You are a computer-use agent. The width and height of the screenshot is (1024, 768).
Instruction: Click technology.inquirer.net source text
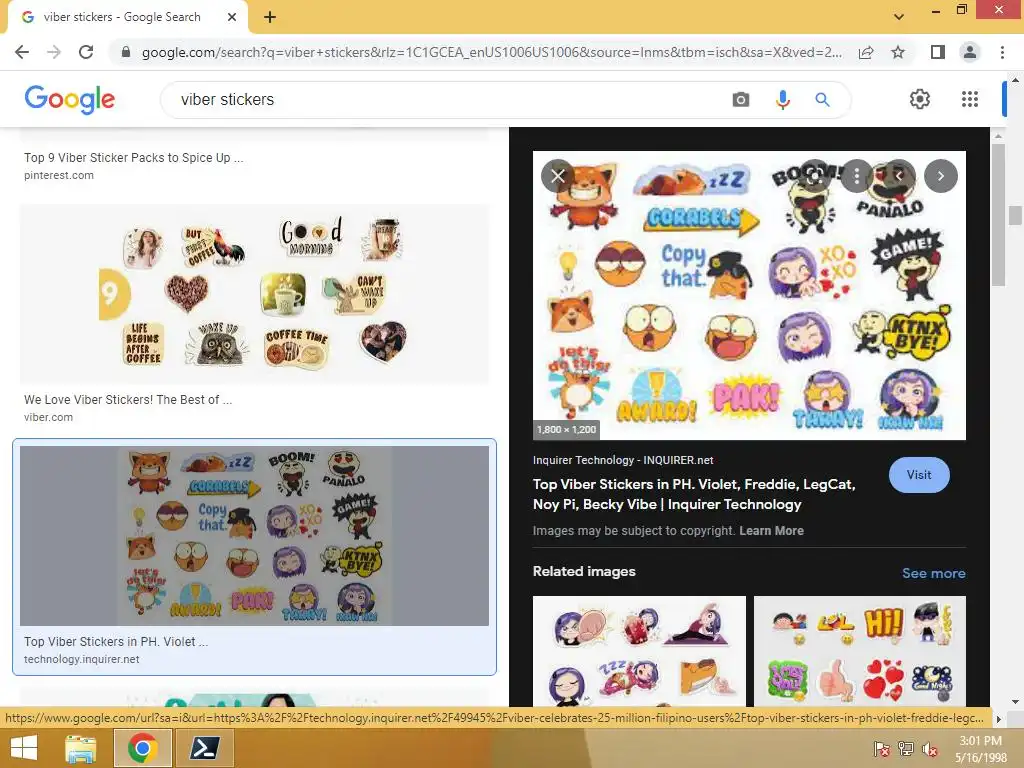[82, 659]
